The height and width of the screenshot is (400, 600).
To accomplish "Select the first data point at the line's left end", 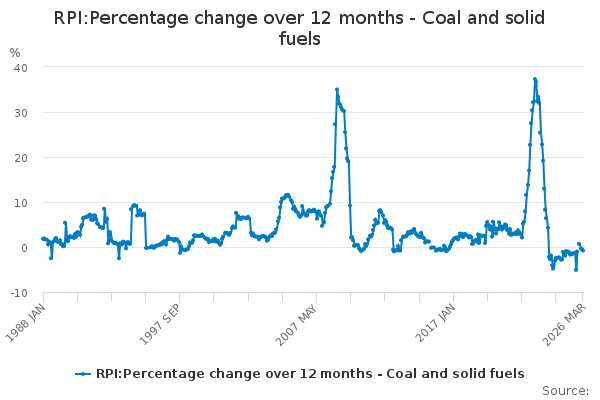I will point(42,238).
